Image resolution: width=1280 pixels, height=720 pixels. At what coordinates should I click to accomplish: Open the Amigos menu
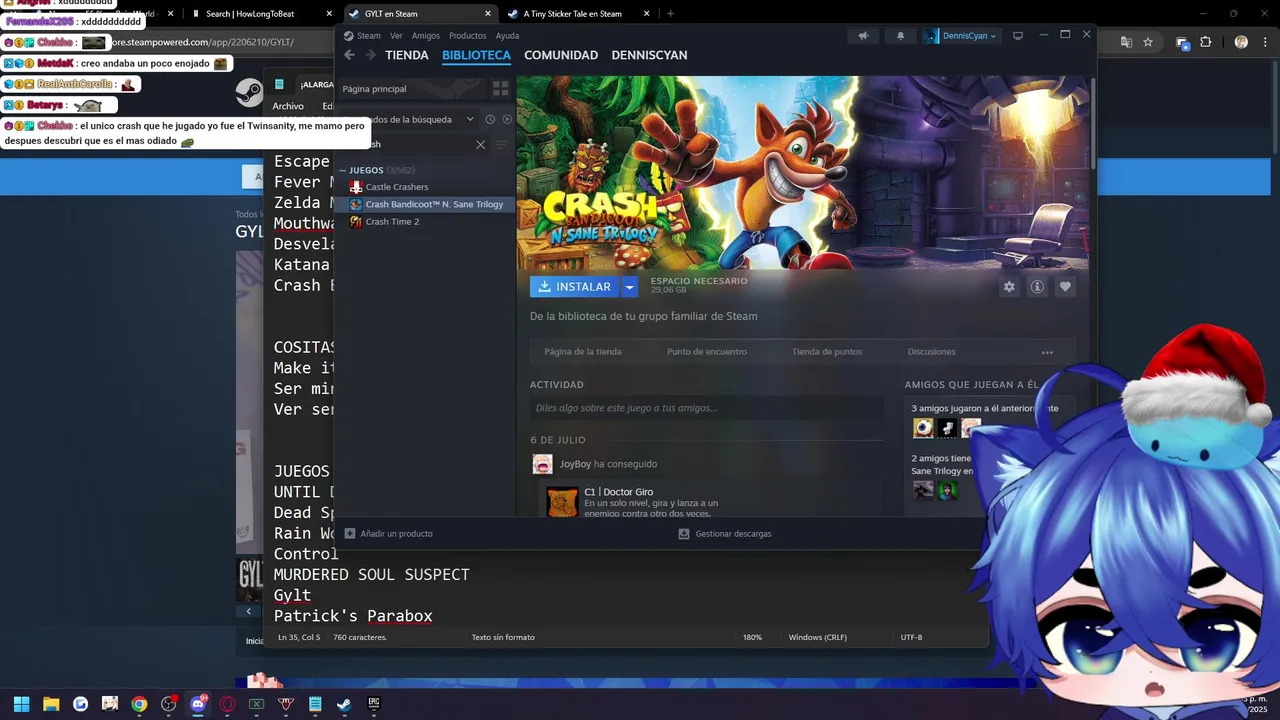(426, 36)
